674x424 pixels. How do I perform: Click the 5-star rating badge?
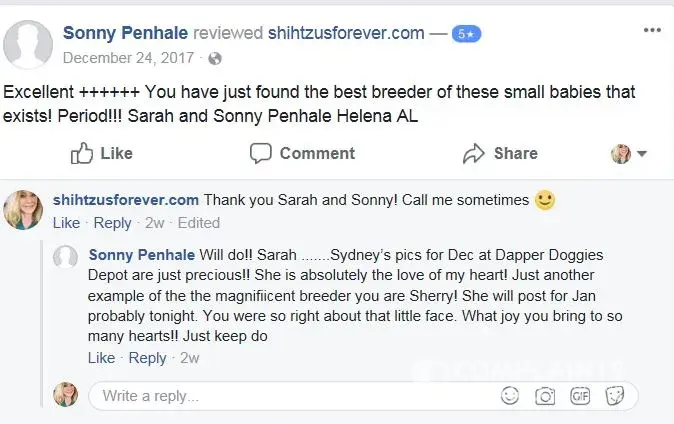468,33
